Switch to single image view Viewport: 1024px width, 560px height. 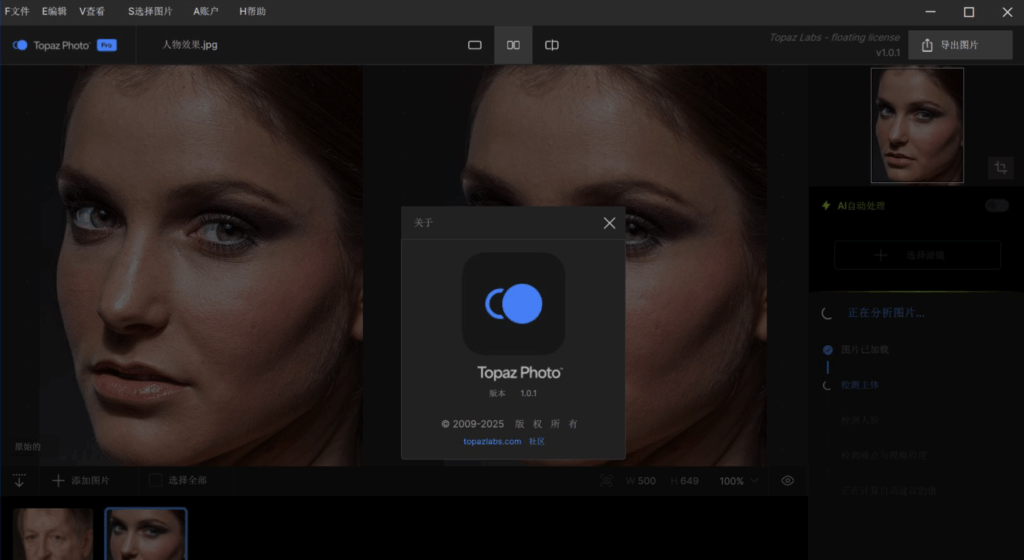click(475, 45)
